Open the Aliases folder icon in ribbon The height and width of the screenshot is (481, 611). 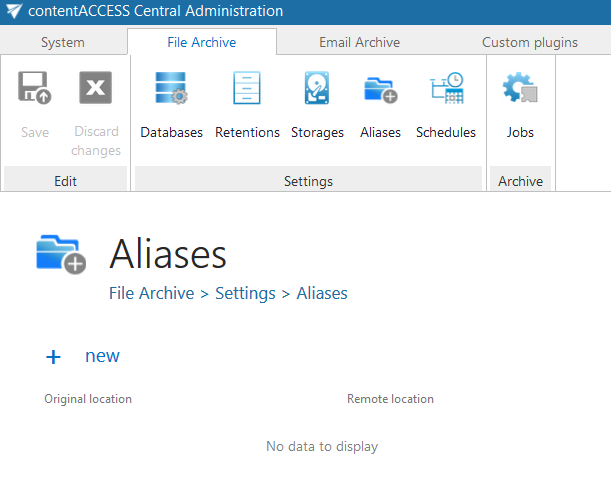(x=381, y=90)
